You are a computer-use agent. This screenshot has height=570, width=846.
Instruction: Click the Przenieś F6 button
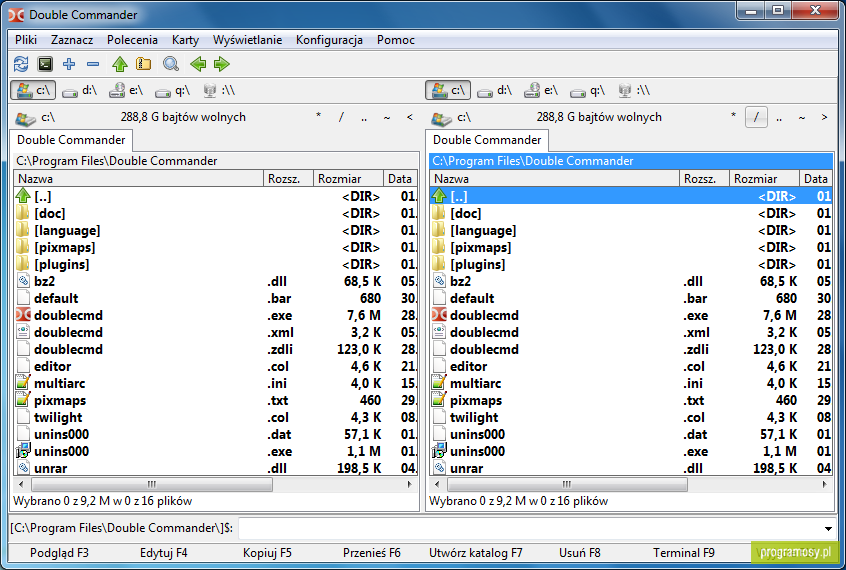click(x=372, y=553)
